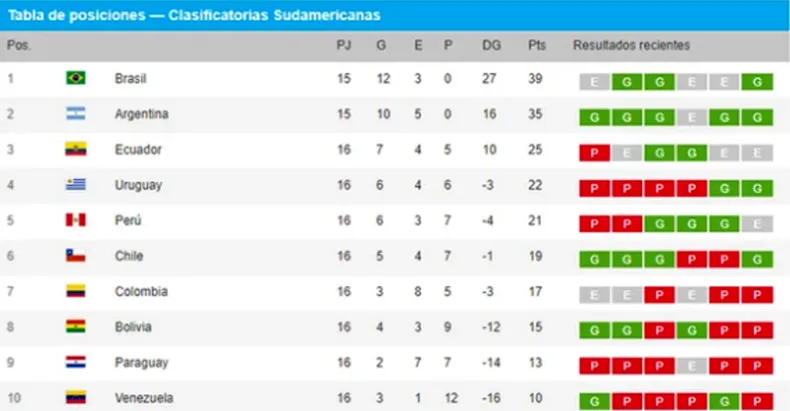
Task: Click Colombia's first grey E result box
Action: (x=595, y=295)
